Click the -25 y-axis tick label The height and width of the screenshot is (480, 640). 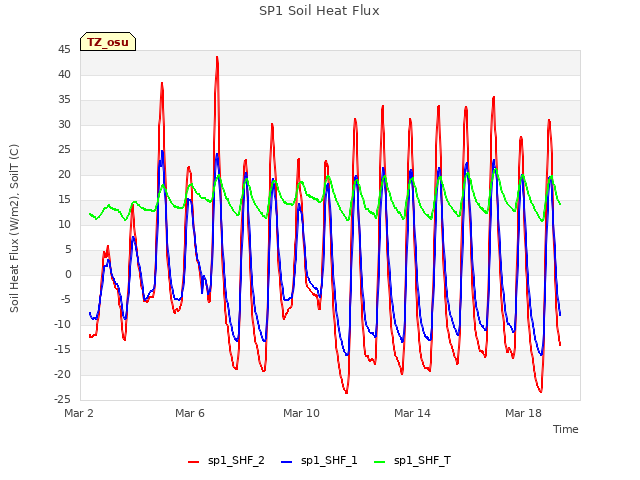click(62, 399)
